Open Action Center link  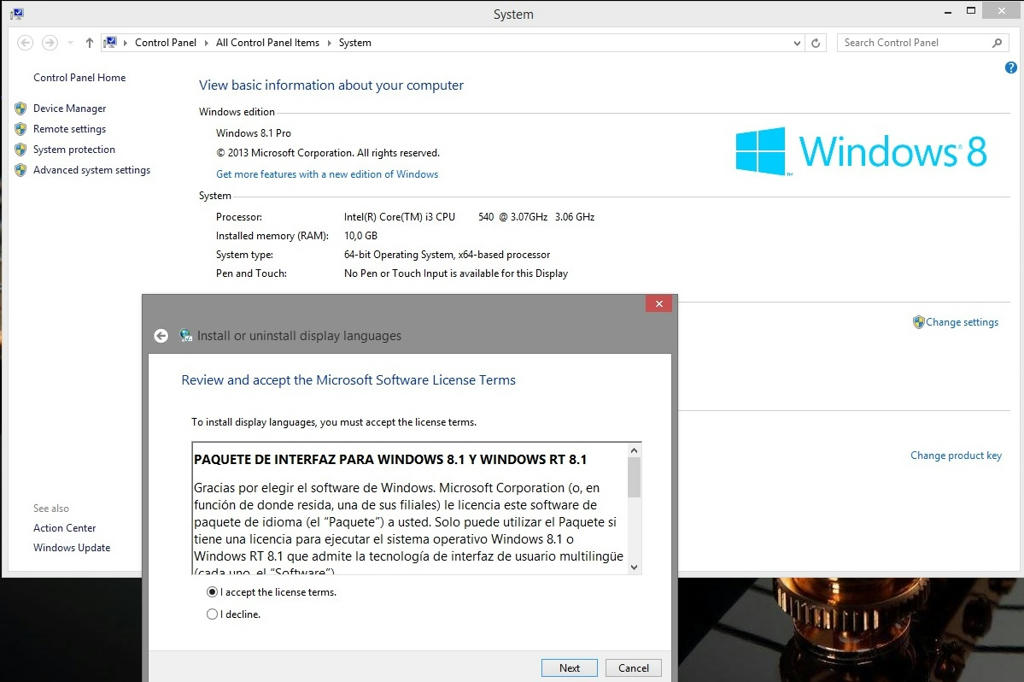point(65,528)
